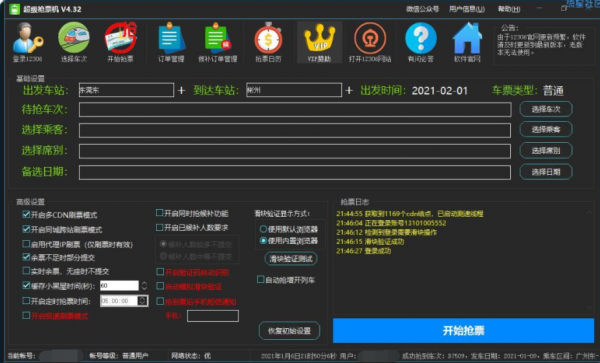600x363 pixels.
Task: Select 使用默认浏览器 radio button
Action: [263, 229]
